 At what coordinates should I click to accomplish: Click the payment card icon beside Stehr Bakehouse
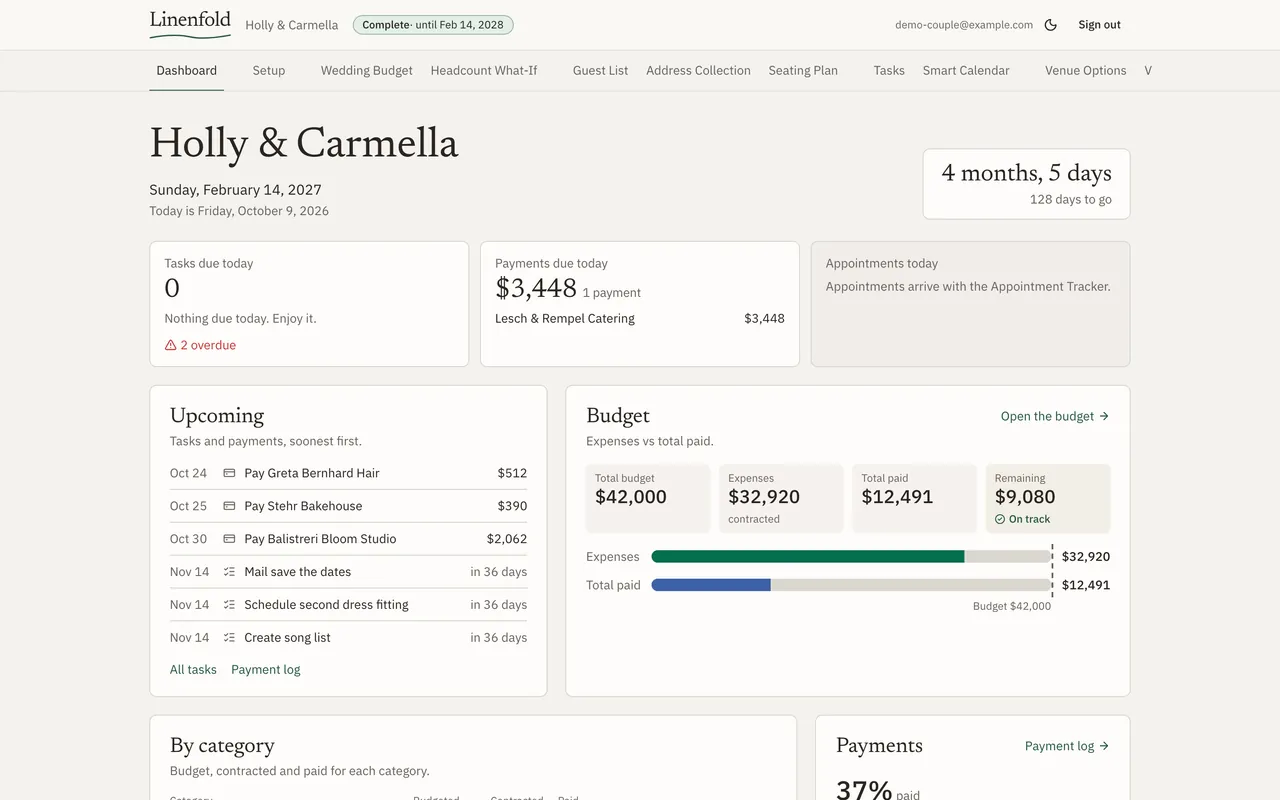(x=229, y=506)
